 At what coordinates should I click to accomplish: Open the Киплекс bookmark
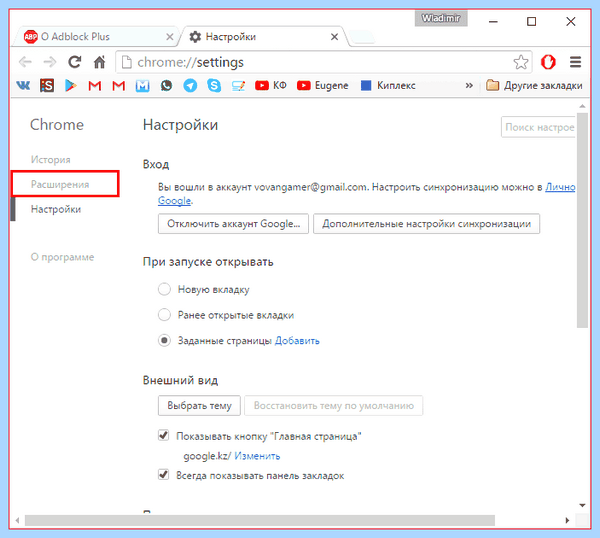[x=388, y=85]
